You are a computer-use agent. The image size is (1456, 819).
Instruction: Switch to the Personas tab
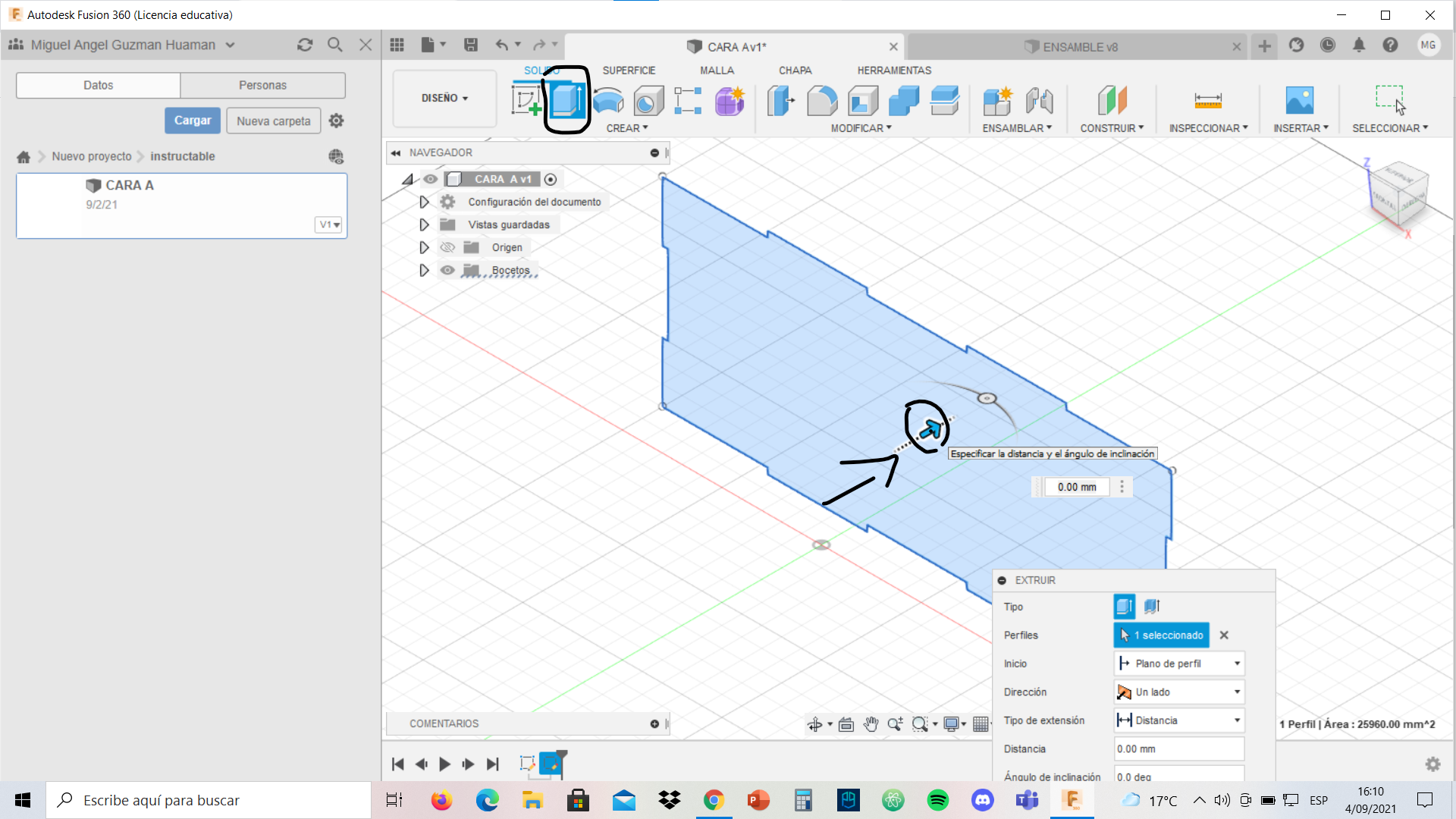[262, 85]
